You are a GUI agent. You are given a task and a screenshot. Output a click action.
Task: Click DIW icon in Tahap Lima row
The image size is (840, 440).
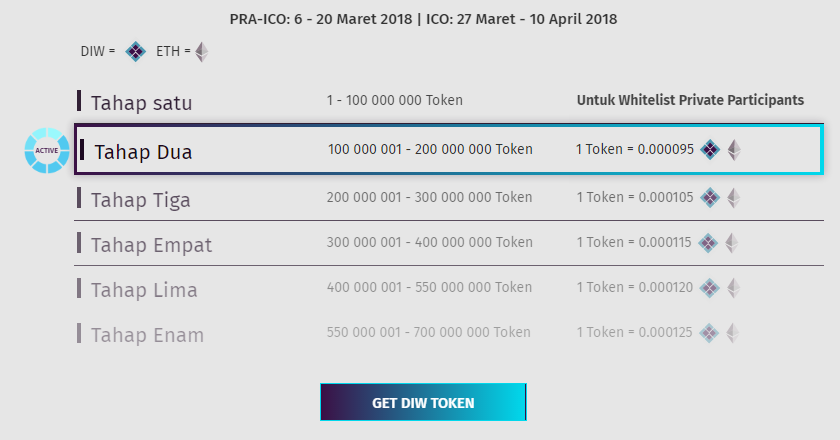point(710,288)
